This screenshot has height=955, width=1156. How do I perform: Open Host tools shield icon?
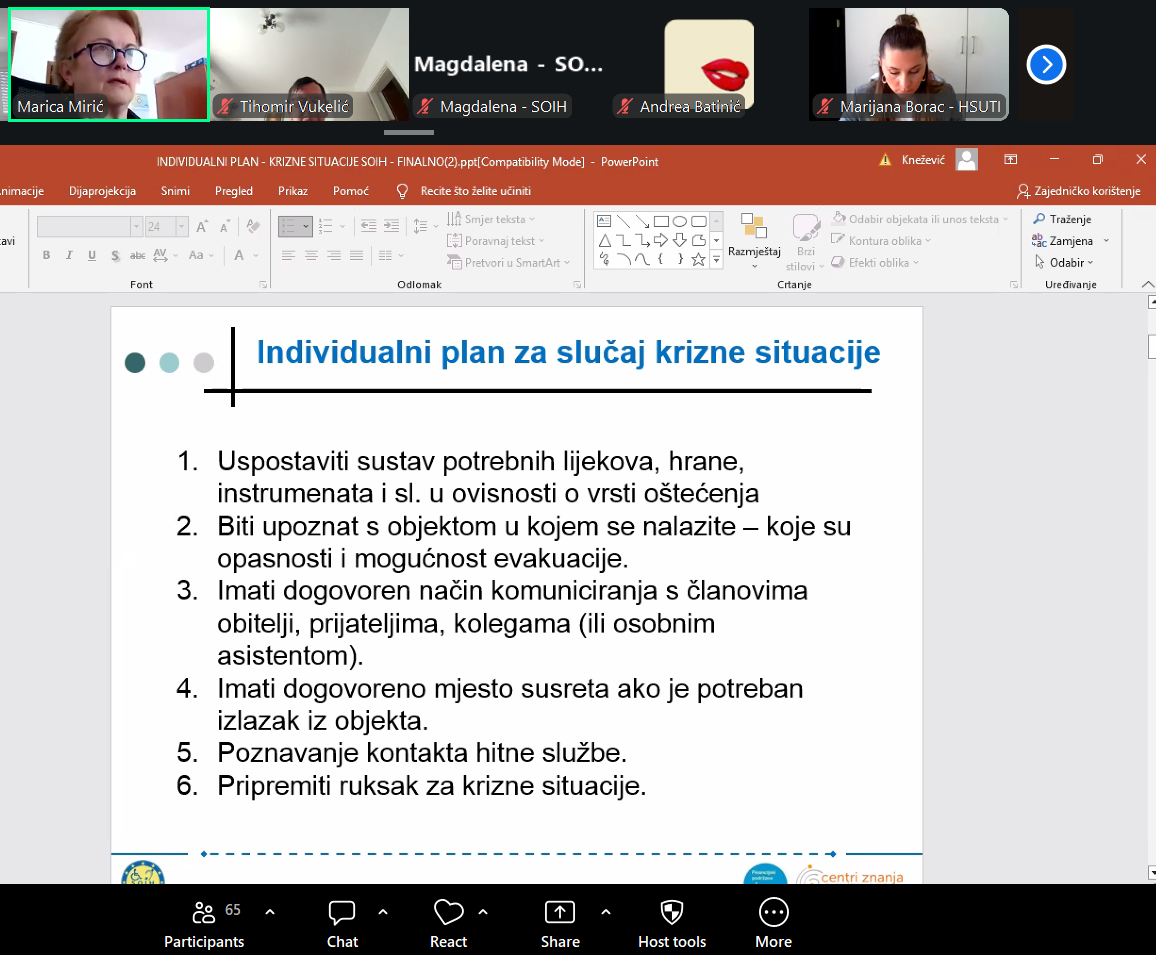672,922
